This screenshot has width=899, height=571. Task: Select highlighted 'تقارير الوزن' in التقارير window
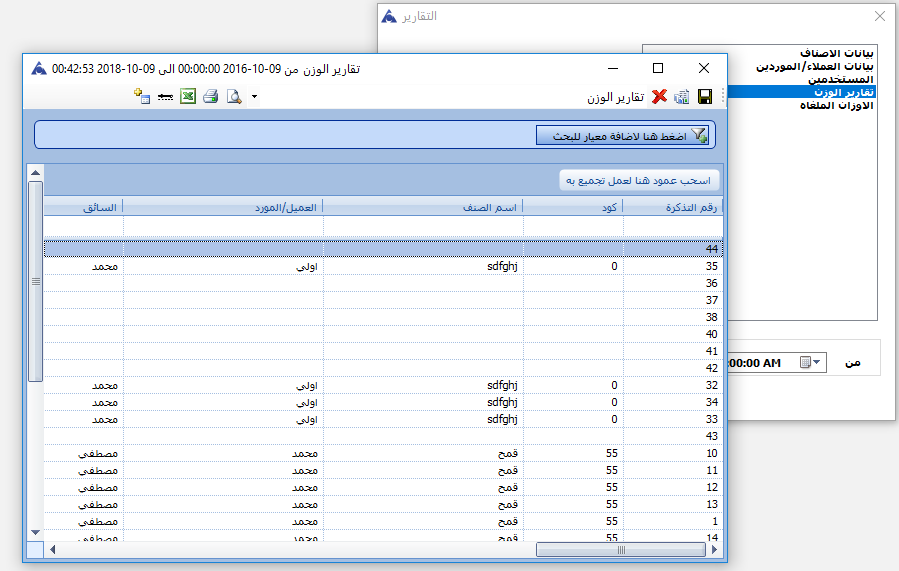pyautogui.click(x=844, y=92)
